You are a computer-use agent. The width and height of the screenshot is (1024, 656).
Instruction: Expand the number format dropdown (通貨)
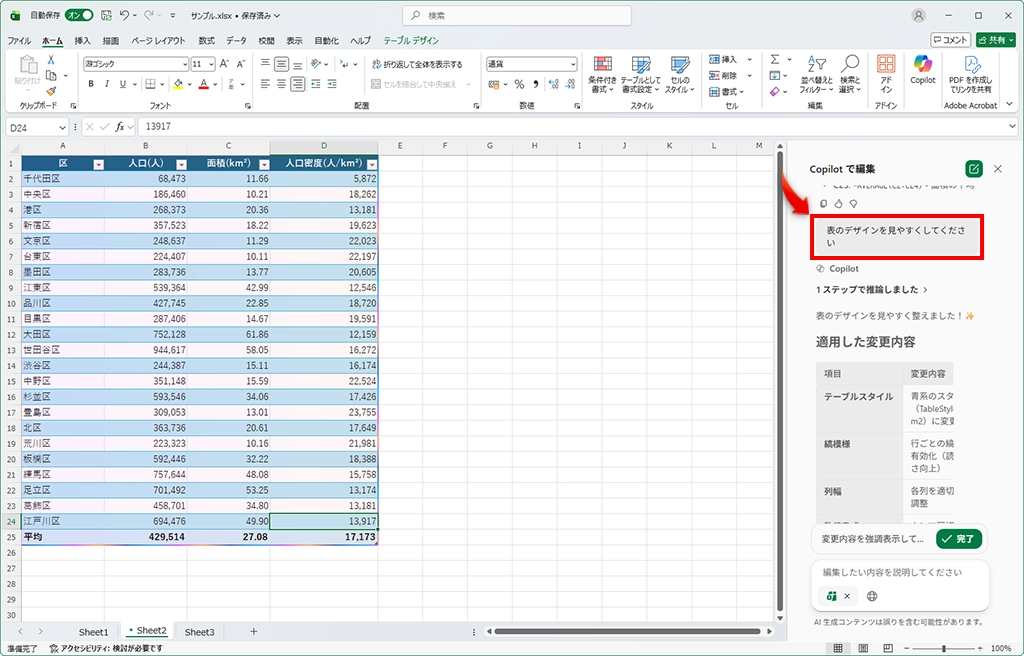[x=572, y=64]
